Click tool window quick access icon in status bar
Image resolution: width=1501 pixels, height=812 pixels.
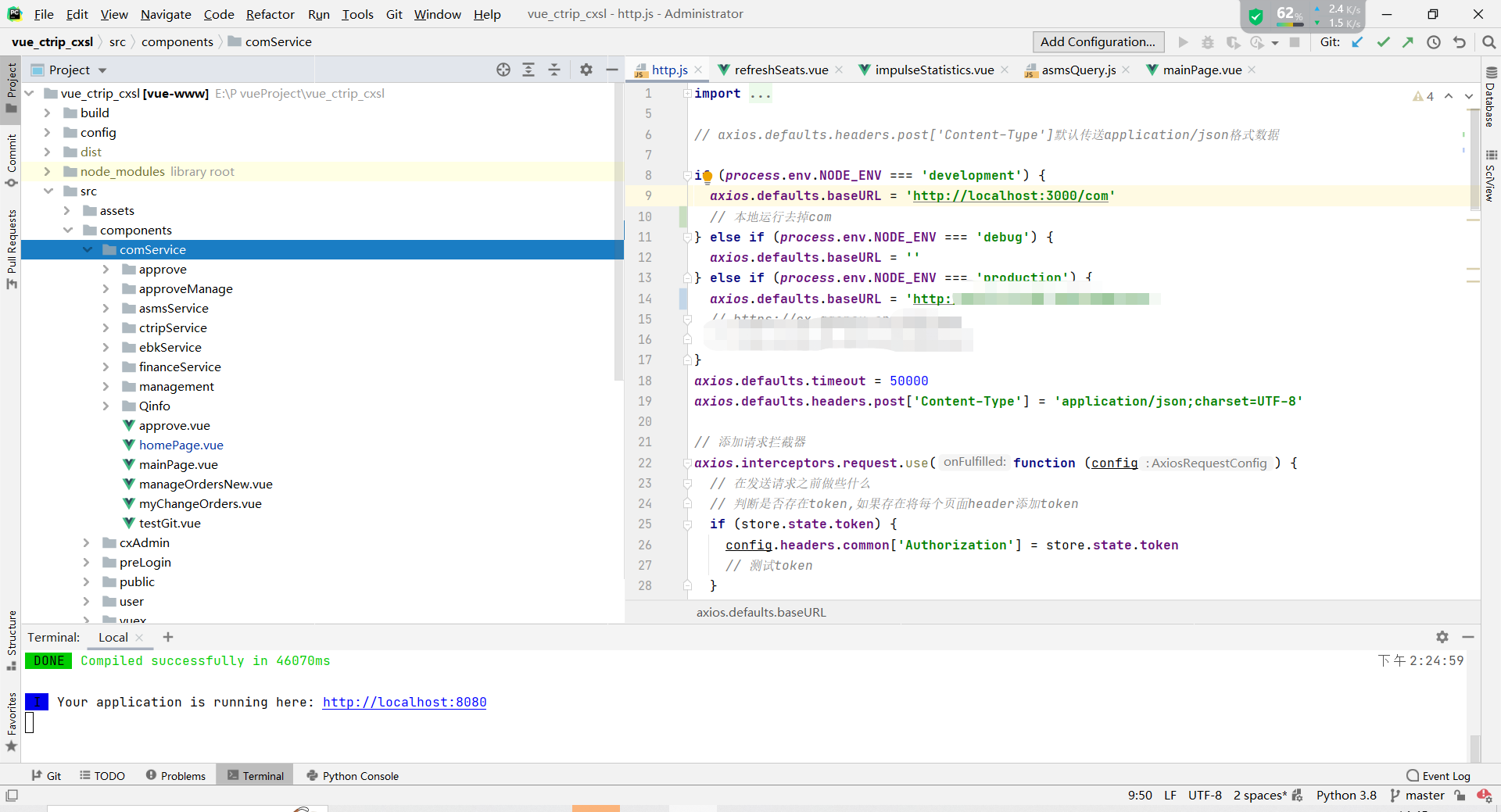[x=11, y=796]
